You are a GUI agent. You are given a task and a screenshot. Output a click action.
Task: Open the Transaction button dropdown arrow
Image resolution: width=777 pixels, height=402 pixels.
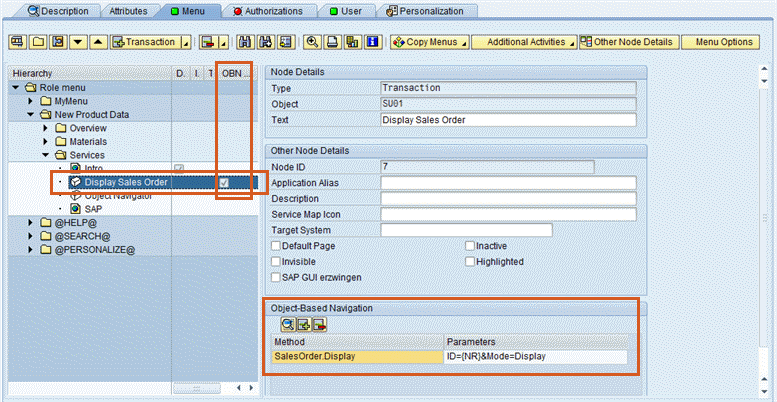[x=186, y=43]
